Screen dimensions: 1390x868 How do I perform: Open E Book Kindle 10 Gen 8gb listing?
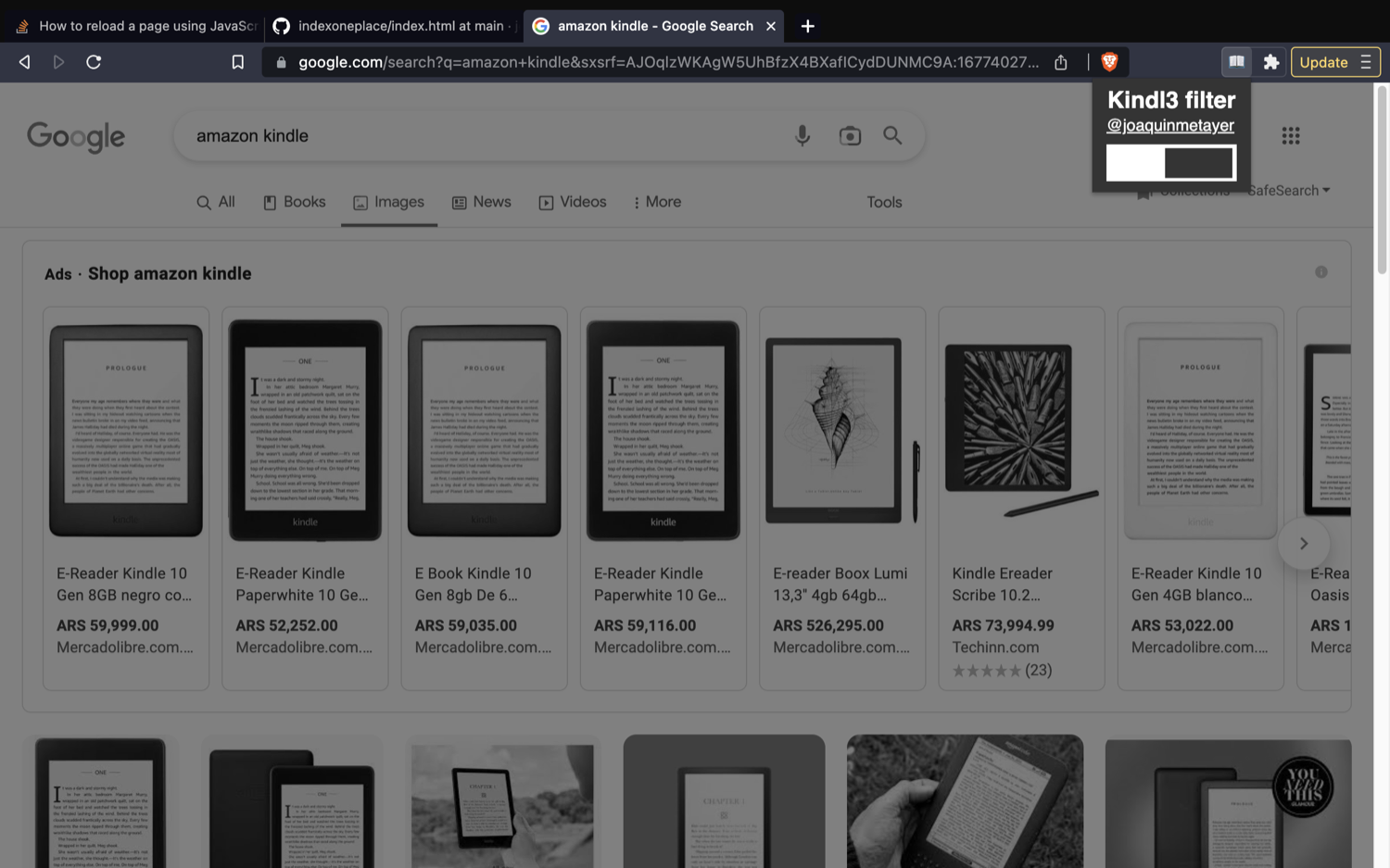click(484, 498)
